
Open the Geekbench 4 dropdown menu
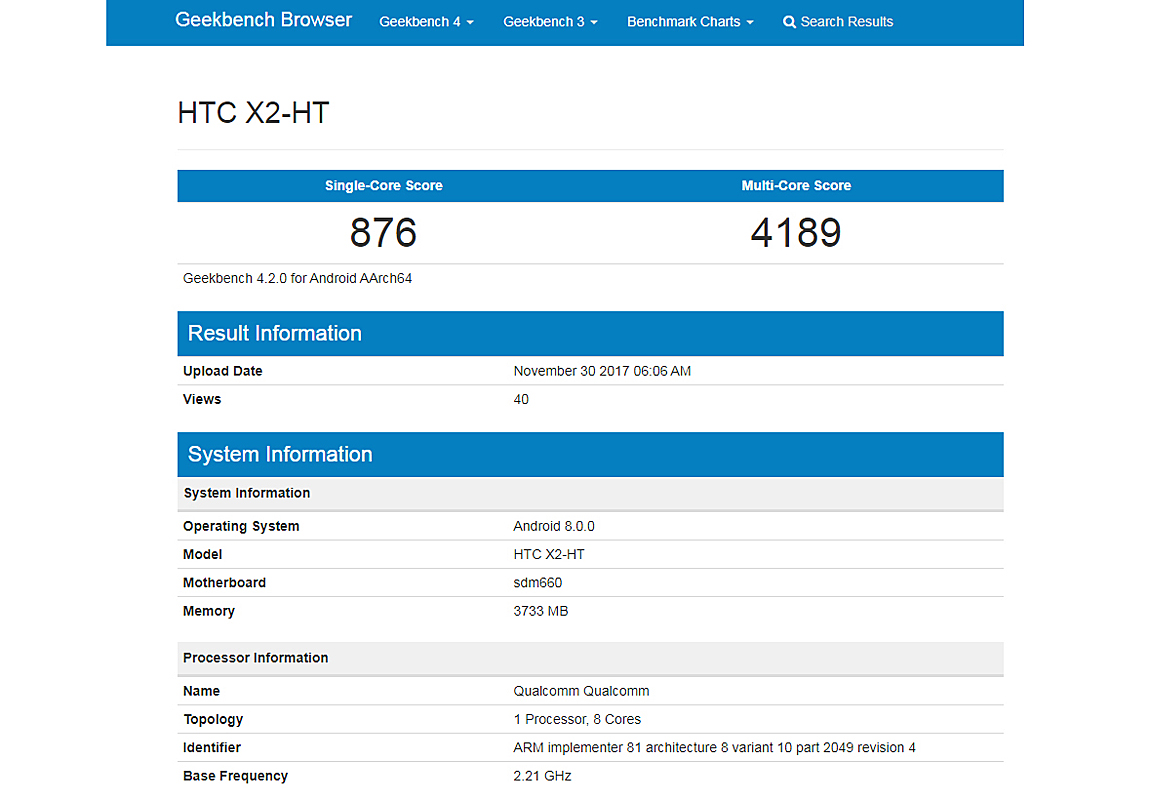426,22
